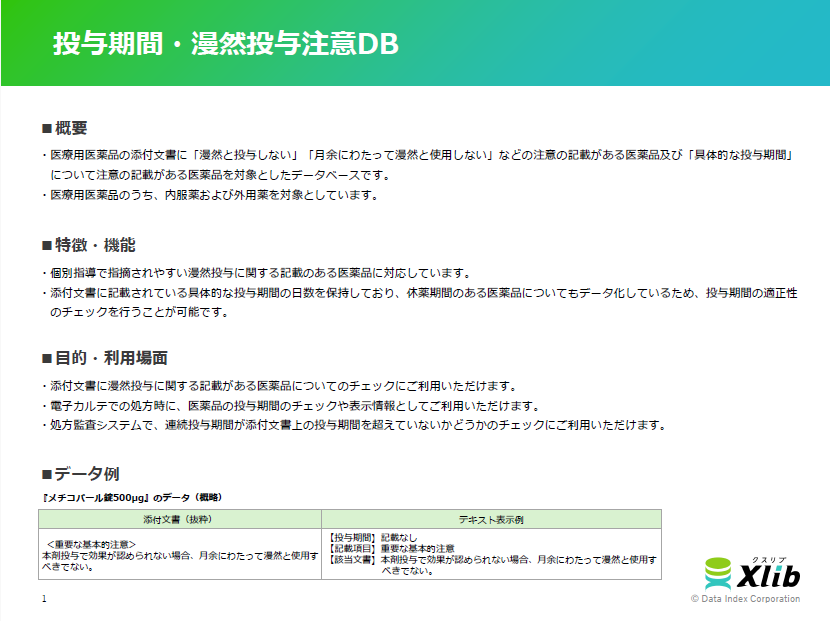Click the 【該当文書】 line in the table
The image size is (830, 621).
[492, 560]
